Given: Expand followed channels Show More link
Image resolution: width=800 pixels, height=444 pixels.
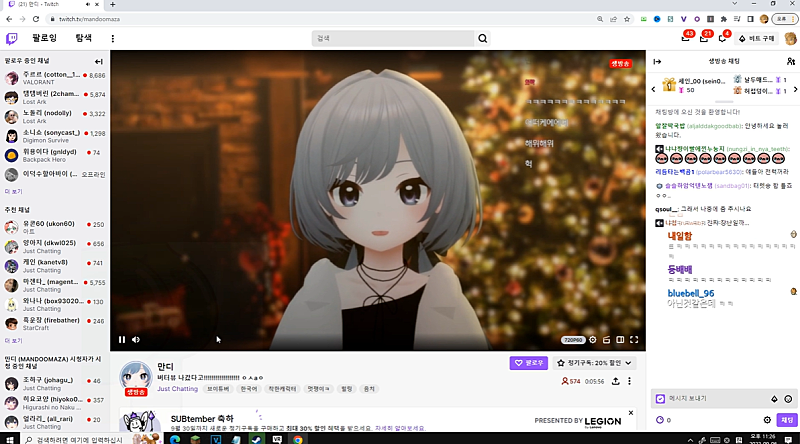Looking at the screenshot, I should click(x=14, y=191).
